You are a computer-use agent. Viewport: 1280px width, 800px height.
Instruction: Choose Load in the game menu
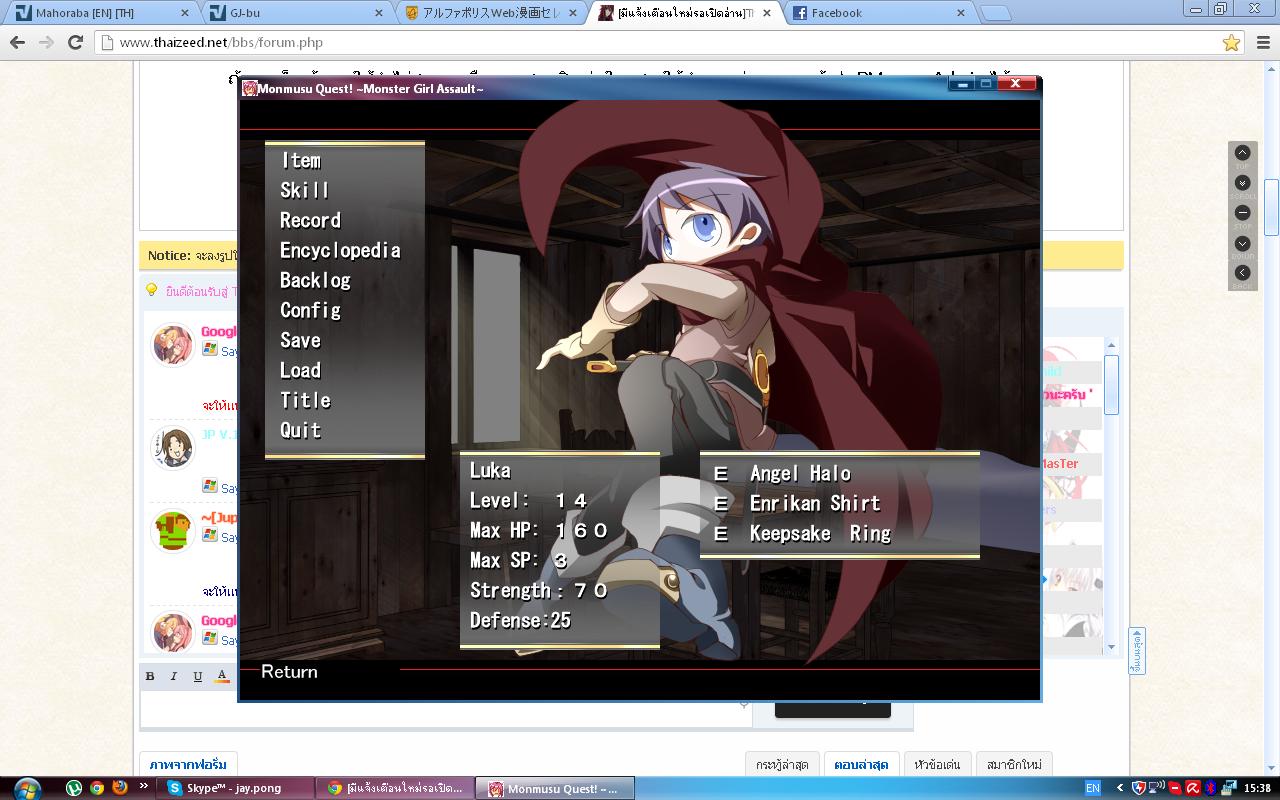click(300, 370)
